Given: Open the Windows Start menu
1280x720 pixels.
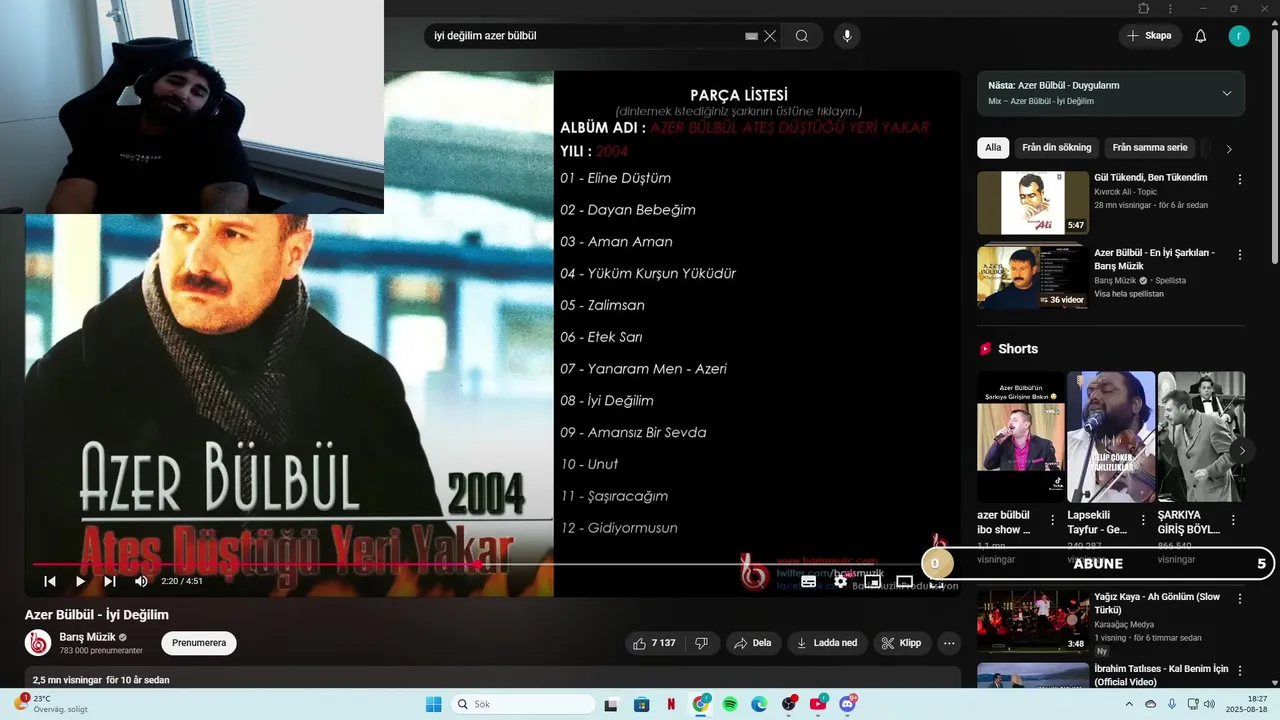Looking at the screenshot, I should pyautogui.click(x=433, y=704).
